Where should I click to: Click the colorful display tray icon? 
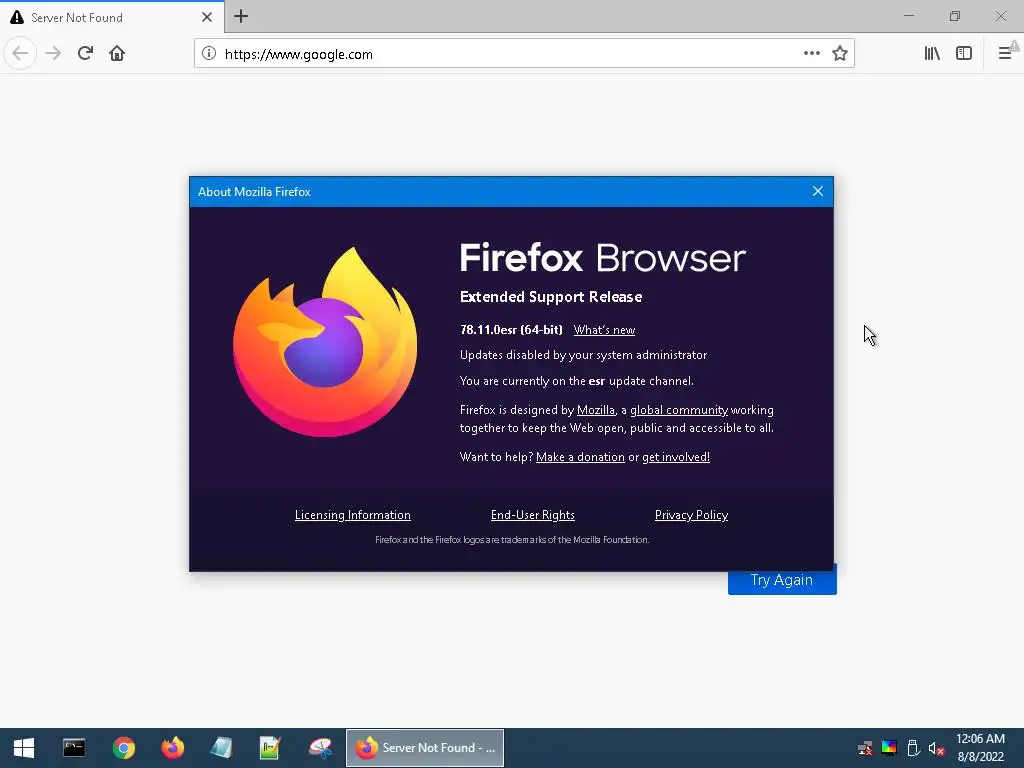tap(889, 748)
